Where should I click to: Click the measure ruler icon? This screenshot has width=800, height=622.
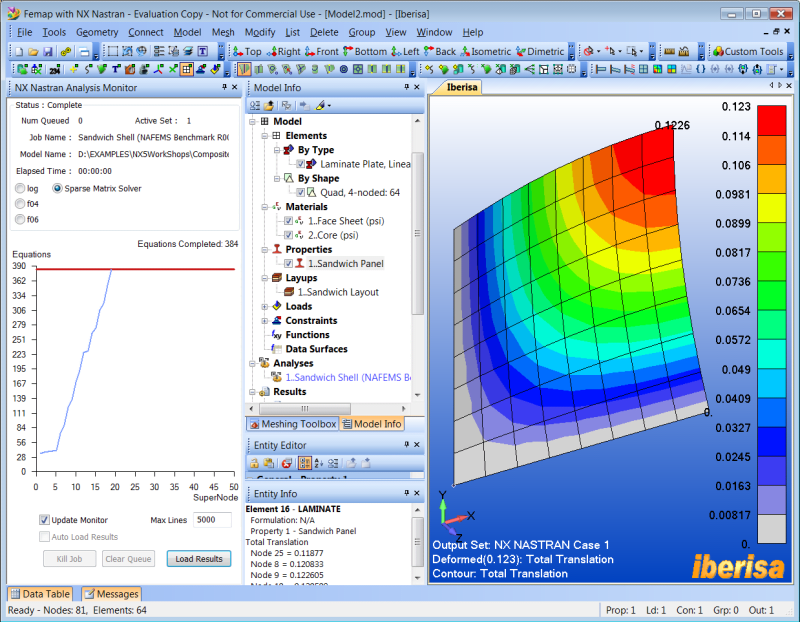[x=669, y=52]
